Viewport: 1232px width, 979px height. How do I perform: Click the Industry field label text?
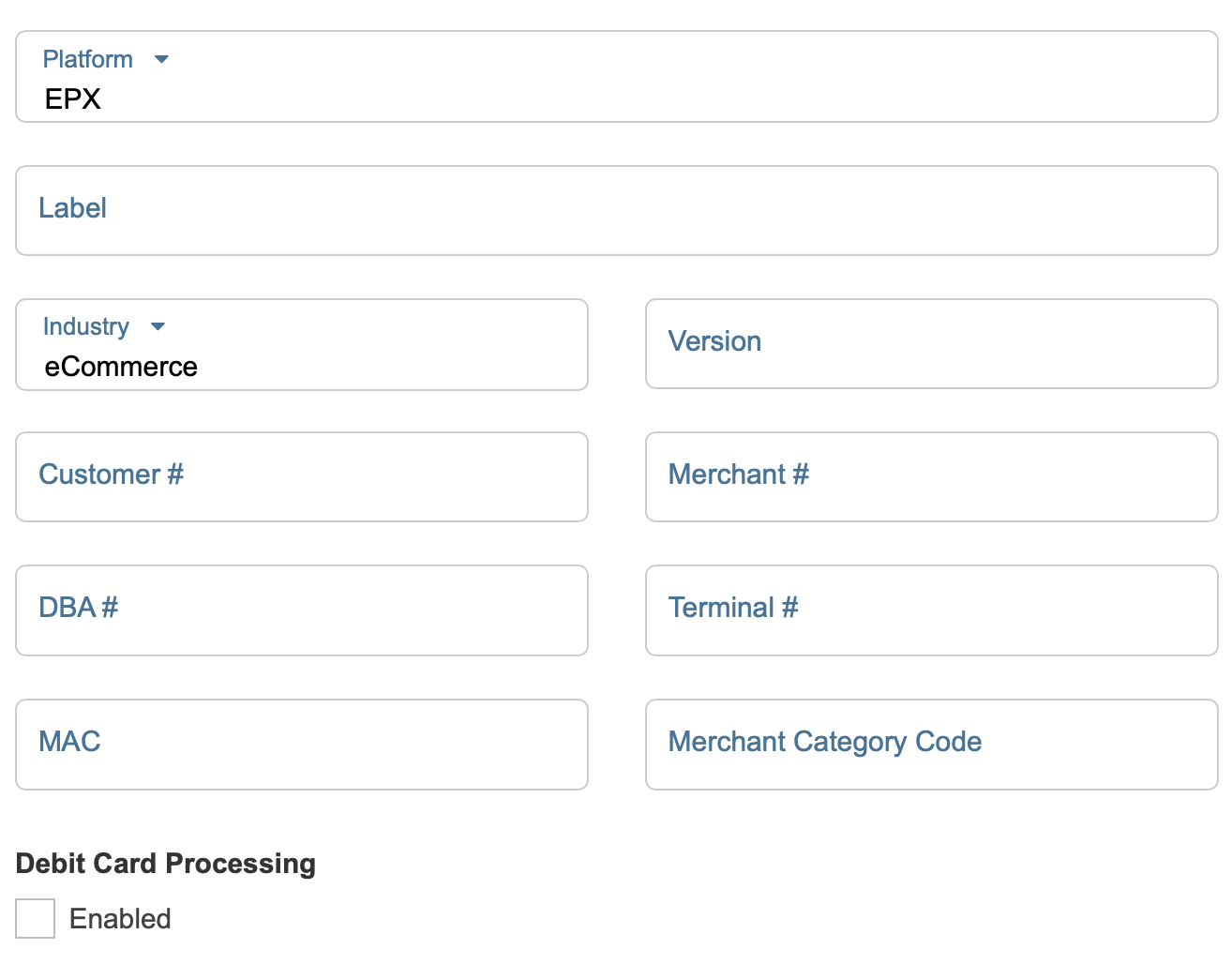click(x=85, y=326)
